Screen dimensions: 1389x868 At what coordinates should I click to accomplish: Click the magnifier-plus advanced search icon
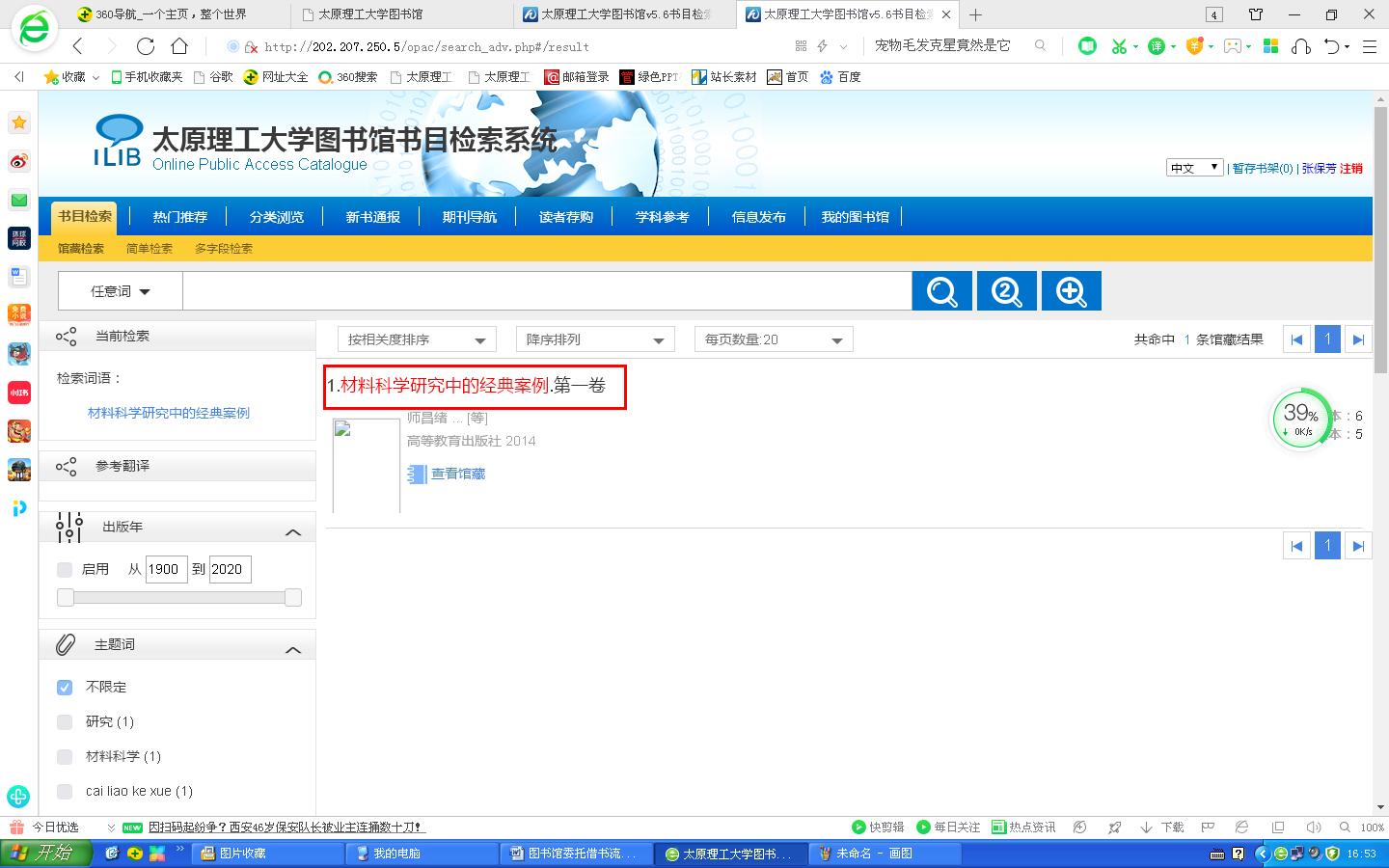[x=1071, y=291]
